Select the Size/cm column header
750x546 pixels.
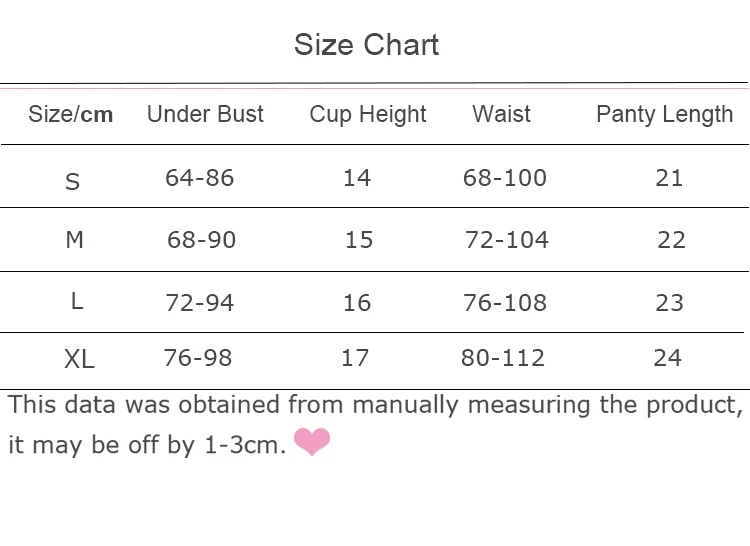(x=70, y=114)
